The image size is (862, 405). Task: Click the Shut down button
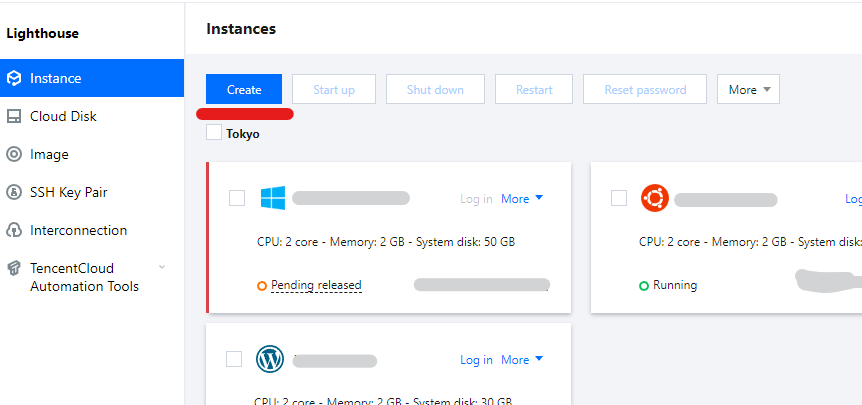point(435,90)
